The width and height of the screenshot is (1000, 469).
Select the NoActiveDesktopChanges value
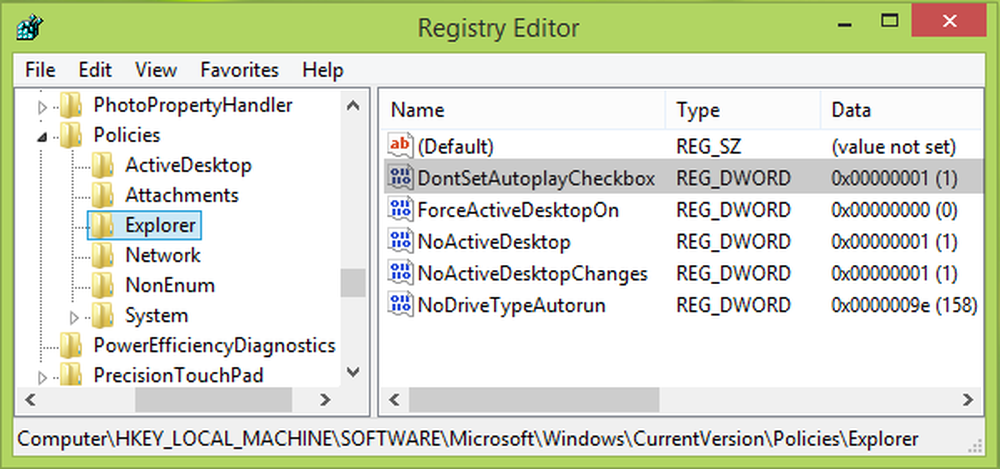(533, 274)
